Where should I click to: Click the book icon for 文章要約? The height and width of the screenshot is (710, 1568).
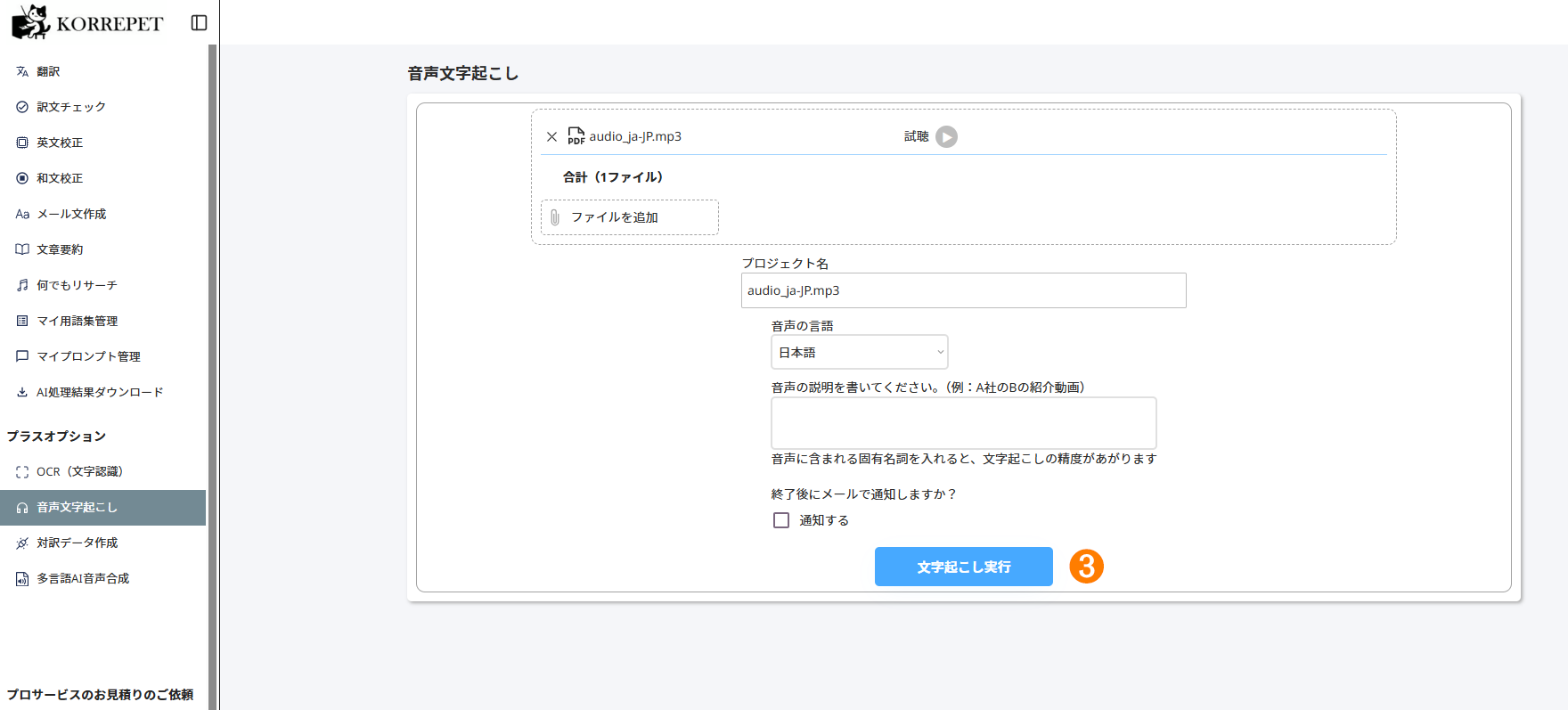(x=22, y=249)
